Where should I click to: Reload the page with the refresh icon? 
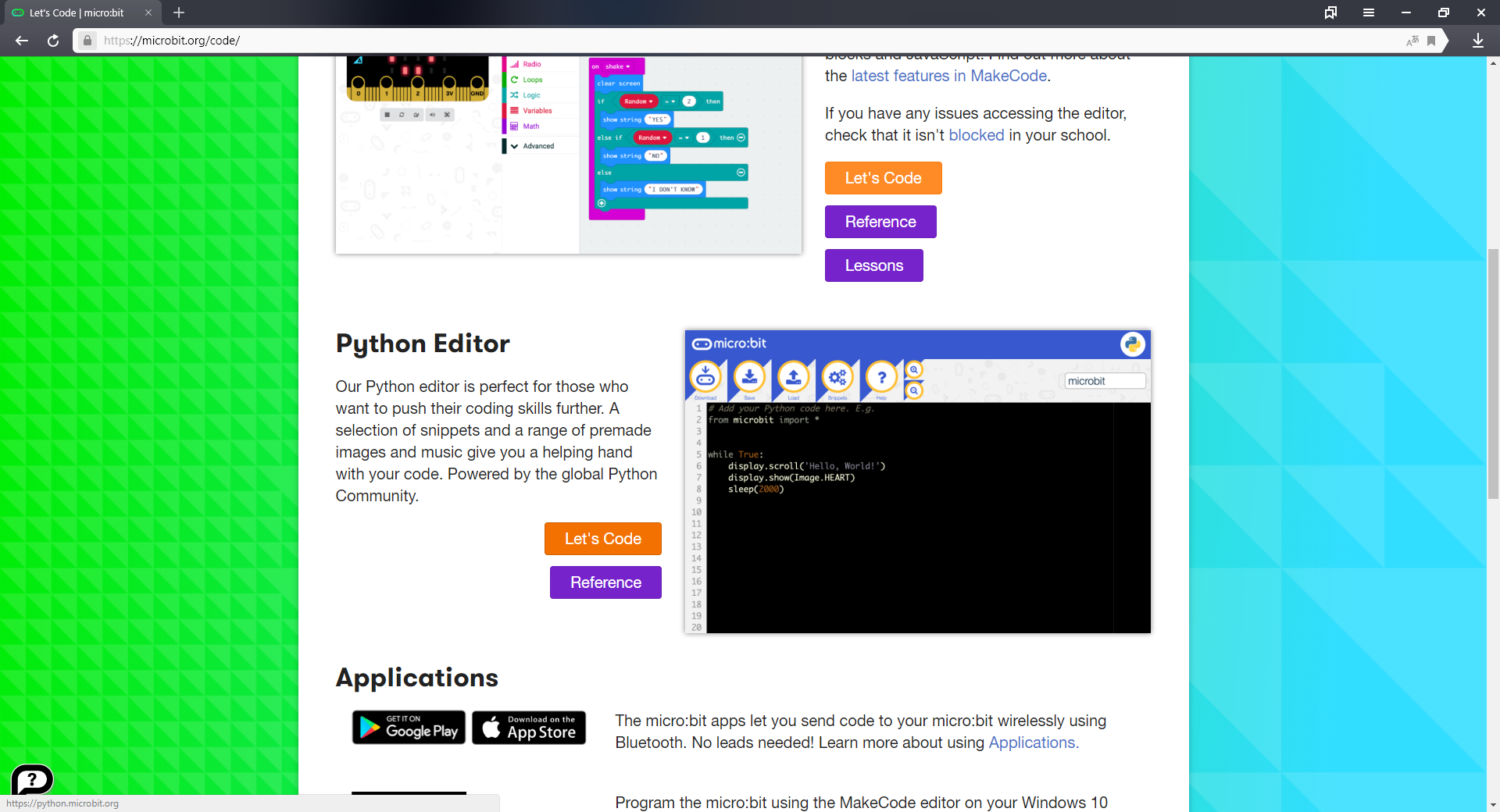[53, 41]
